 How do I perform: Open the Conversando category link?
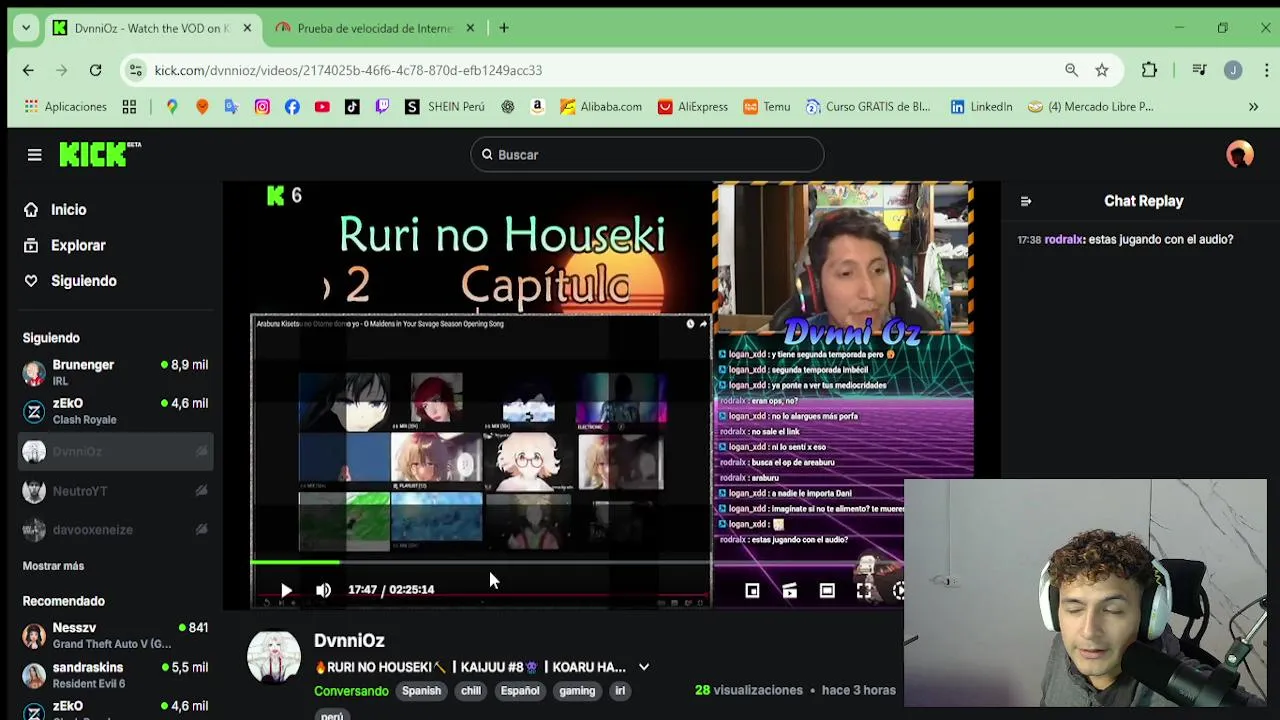coord(351,691)
